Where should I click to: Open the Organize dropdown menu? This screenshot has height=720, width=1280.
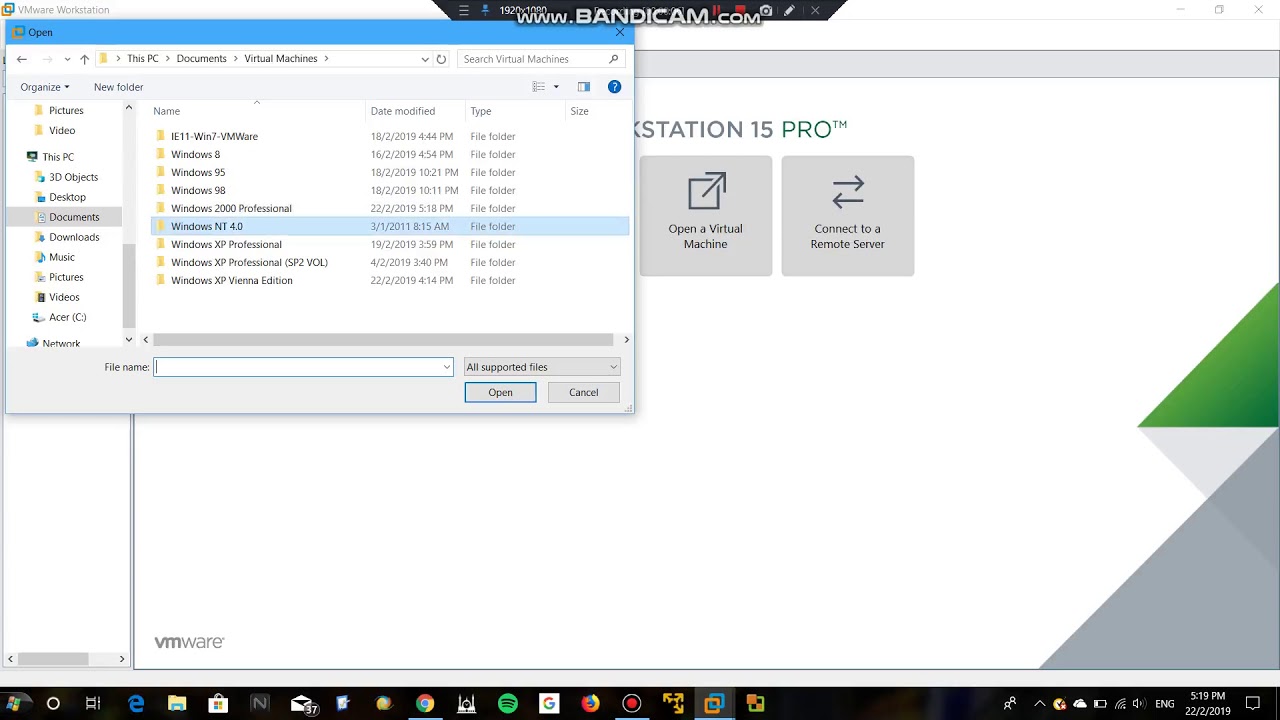tap(45, 87)
